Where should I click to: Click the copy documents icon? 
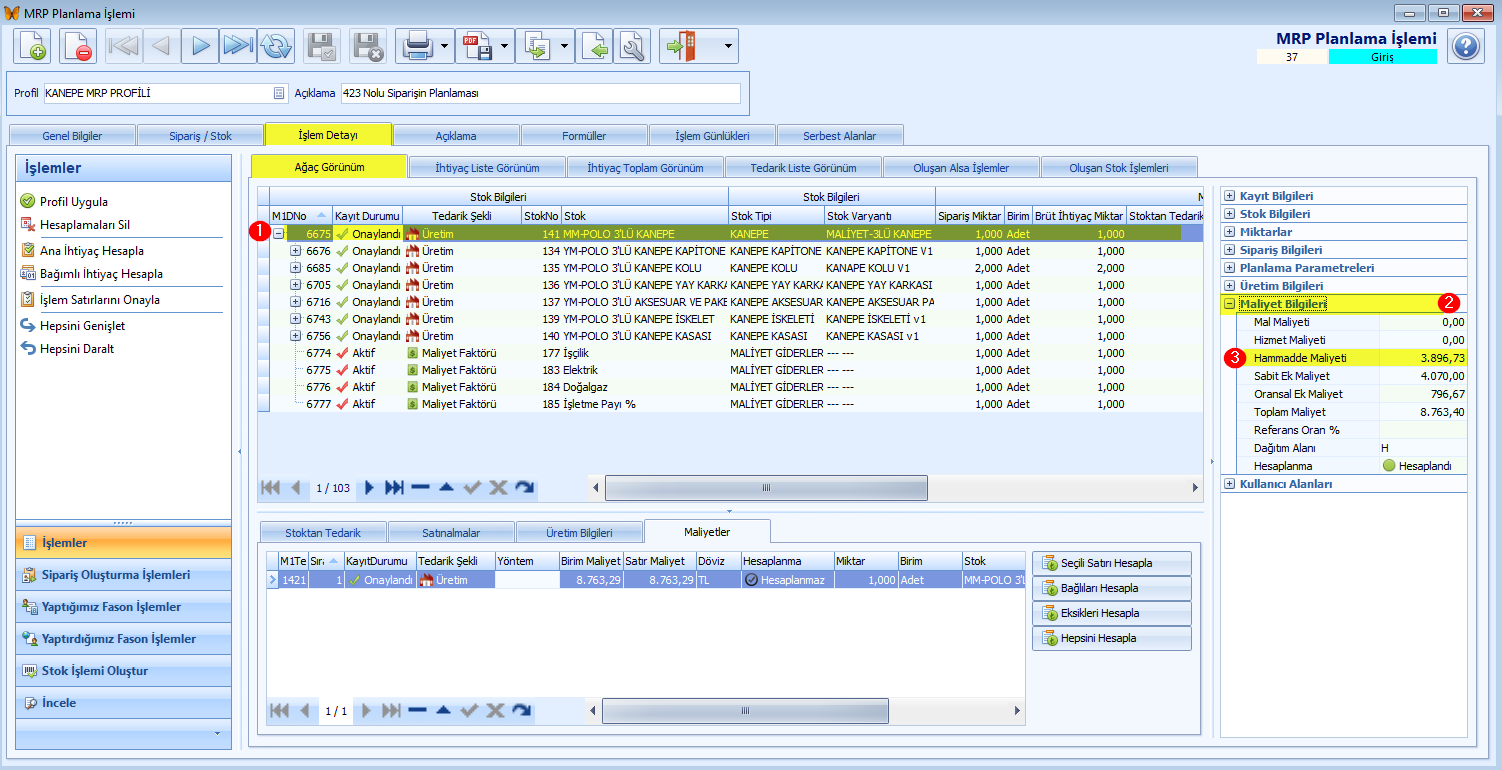pos(536,46)
